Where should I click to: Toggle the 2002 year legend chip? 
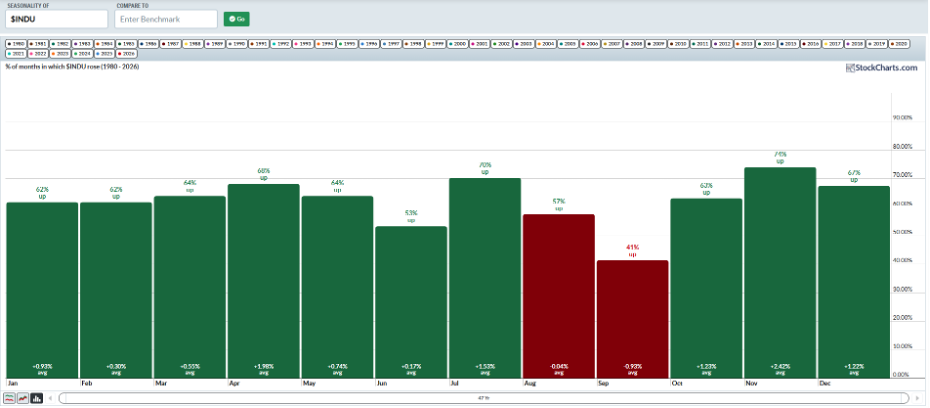[x=502, y=44]
